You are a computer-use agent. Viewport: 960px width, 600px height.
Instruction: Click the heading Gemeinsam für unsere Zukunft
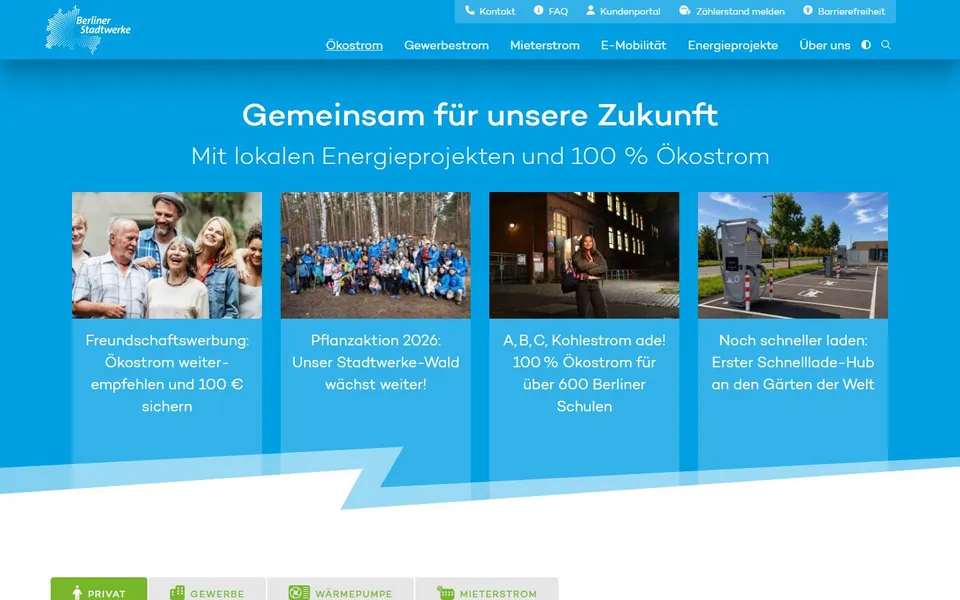coord(480,115)
